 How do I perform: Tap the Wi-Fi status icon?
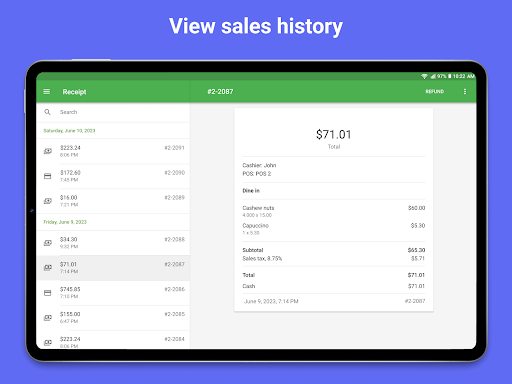[x=424, y=76]
